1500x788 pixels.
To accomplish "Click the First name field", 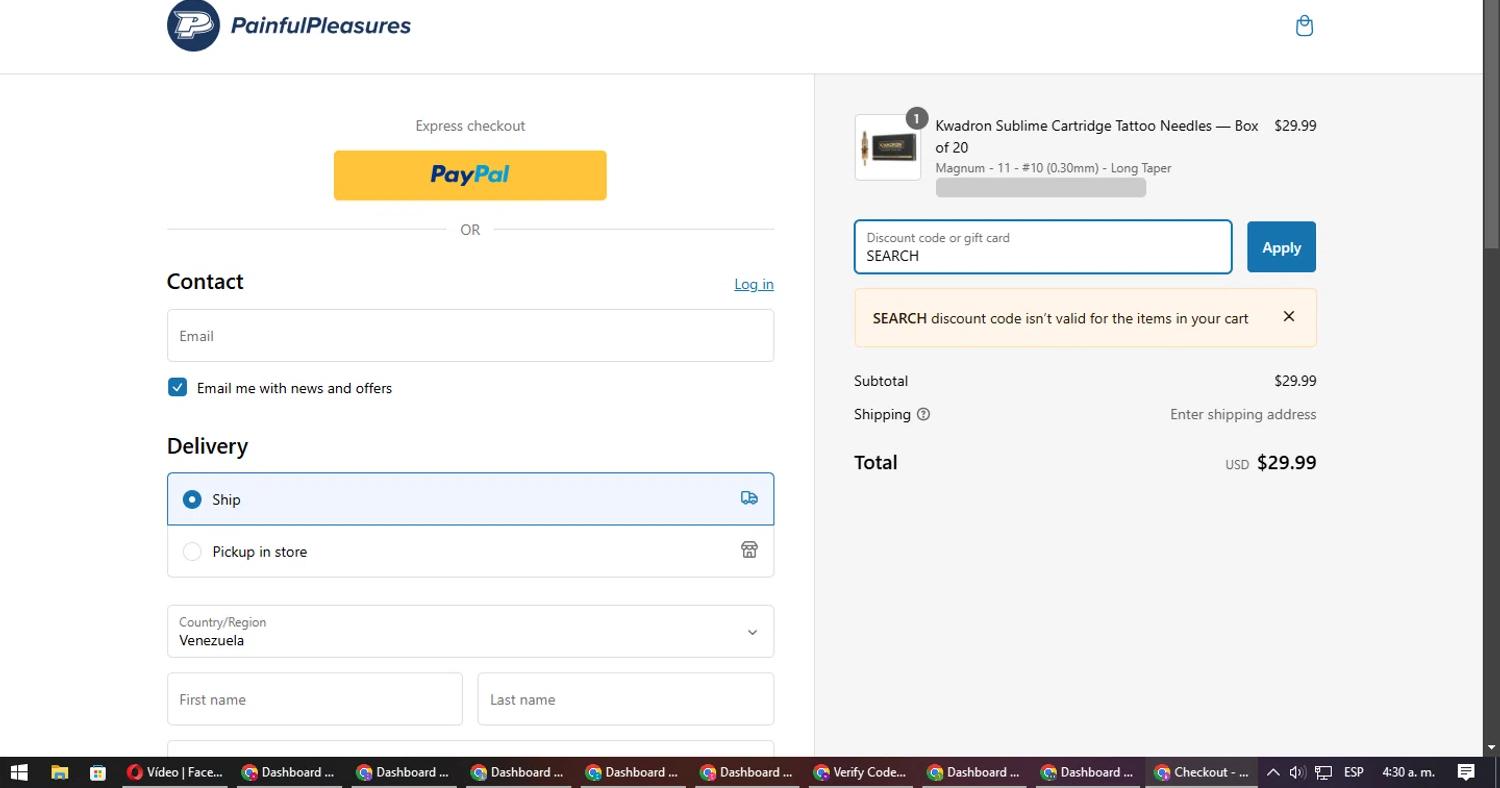I will click(x=315, y=699).
